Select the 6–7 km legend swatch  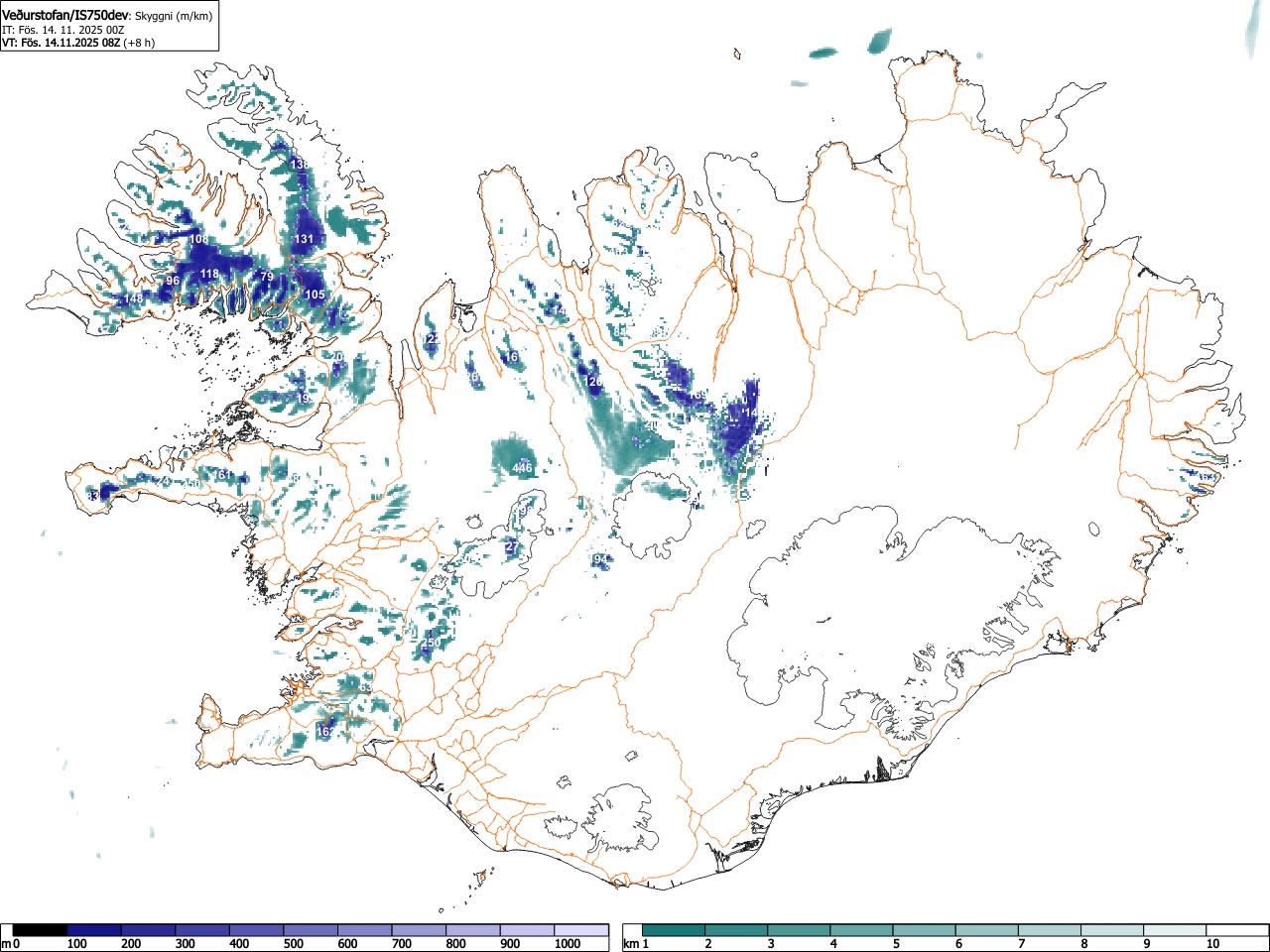coord(986,930)
